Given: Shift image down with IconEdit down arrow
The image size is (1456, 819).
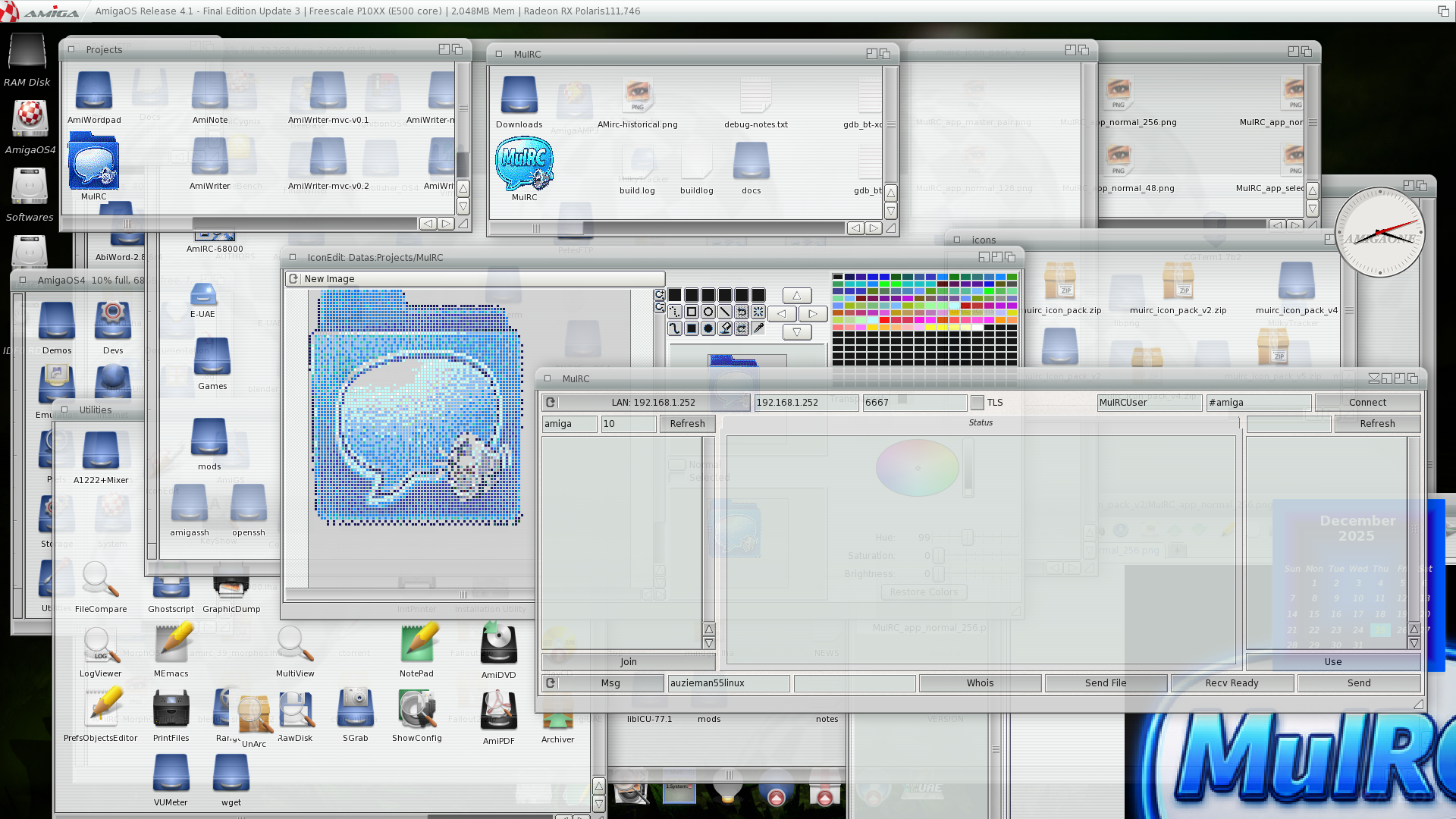Looking at the screenshot, I should 797,332.
